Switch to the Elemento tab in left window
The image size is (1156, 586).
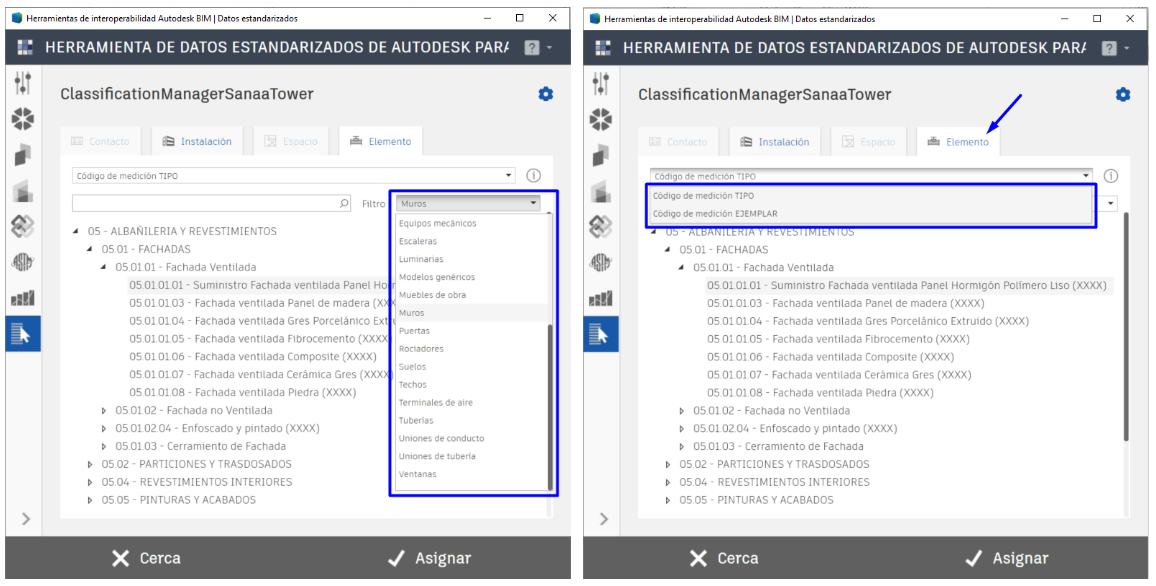(x=380, y=142)
